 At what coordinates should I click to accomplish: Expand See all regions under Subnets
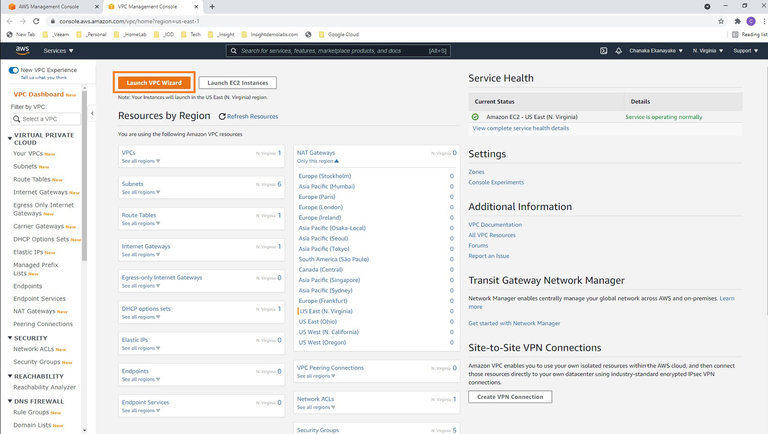point(140,192)
